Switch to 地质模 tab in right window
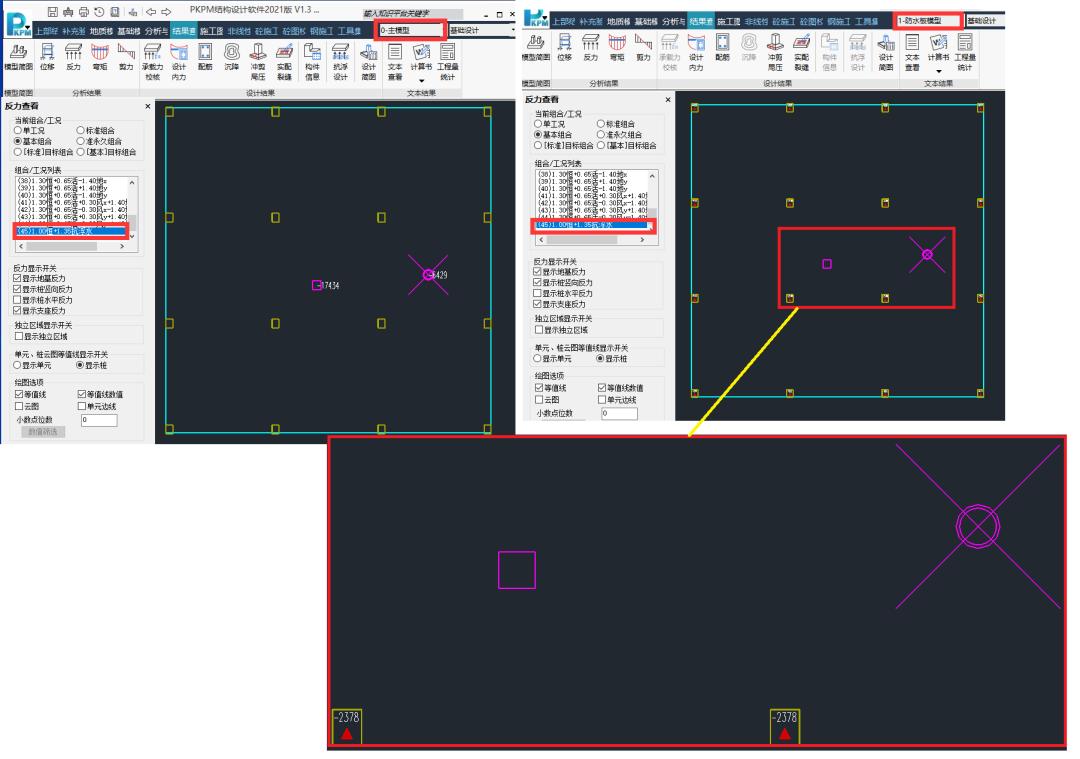The width and height of the screenshot is (1080, 759). pos(619,21)
